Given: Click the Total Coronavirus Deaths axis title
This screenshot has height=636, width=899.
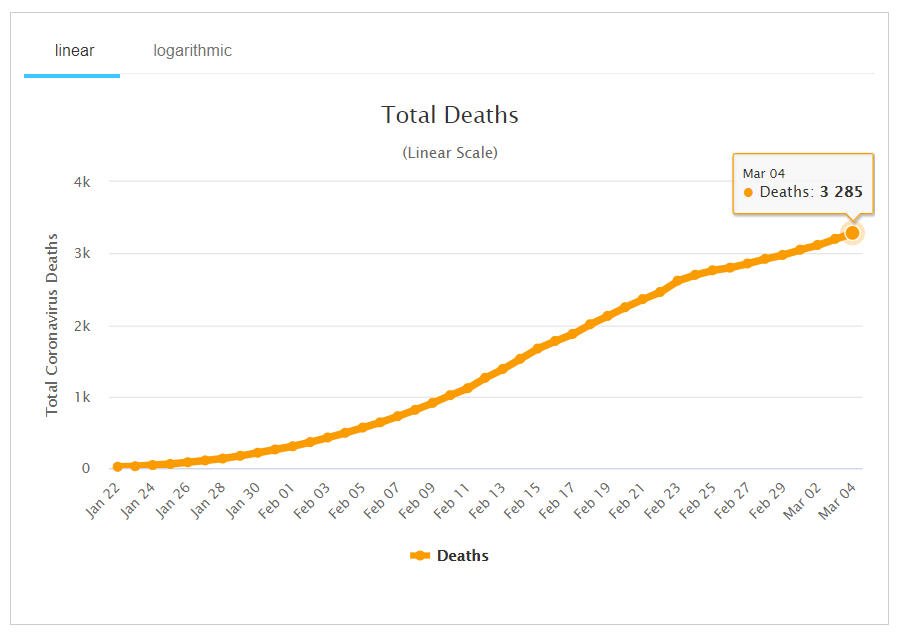Looking at the screenshot, I should click(52, 325).
